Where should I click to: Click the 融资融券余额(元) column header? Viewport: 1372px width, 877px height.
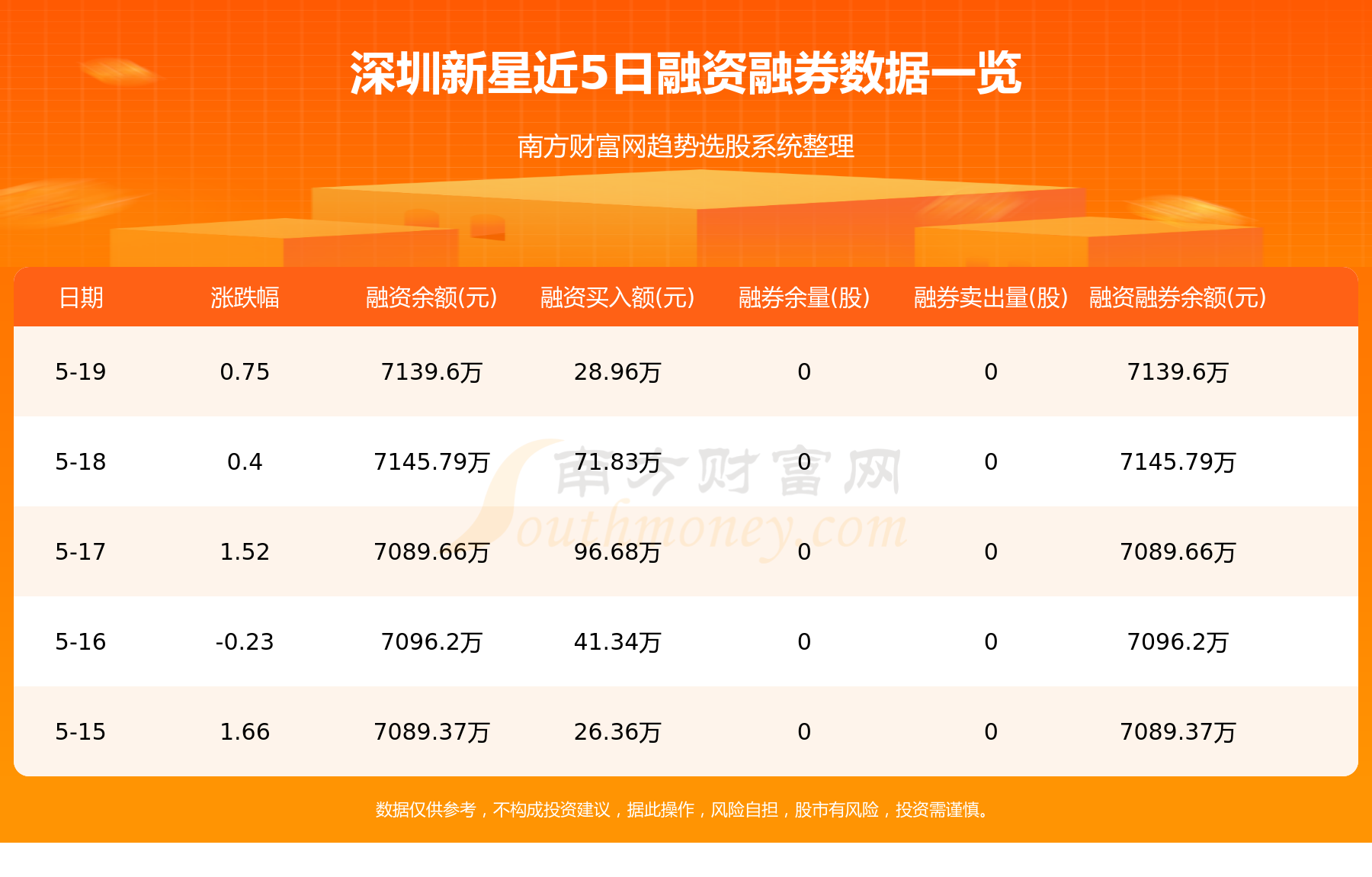tap(1178, 297)
